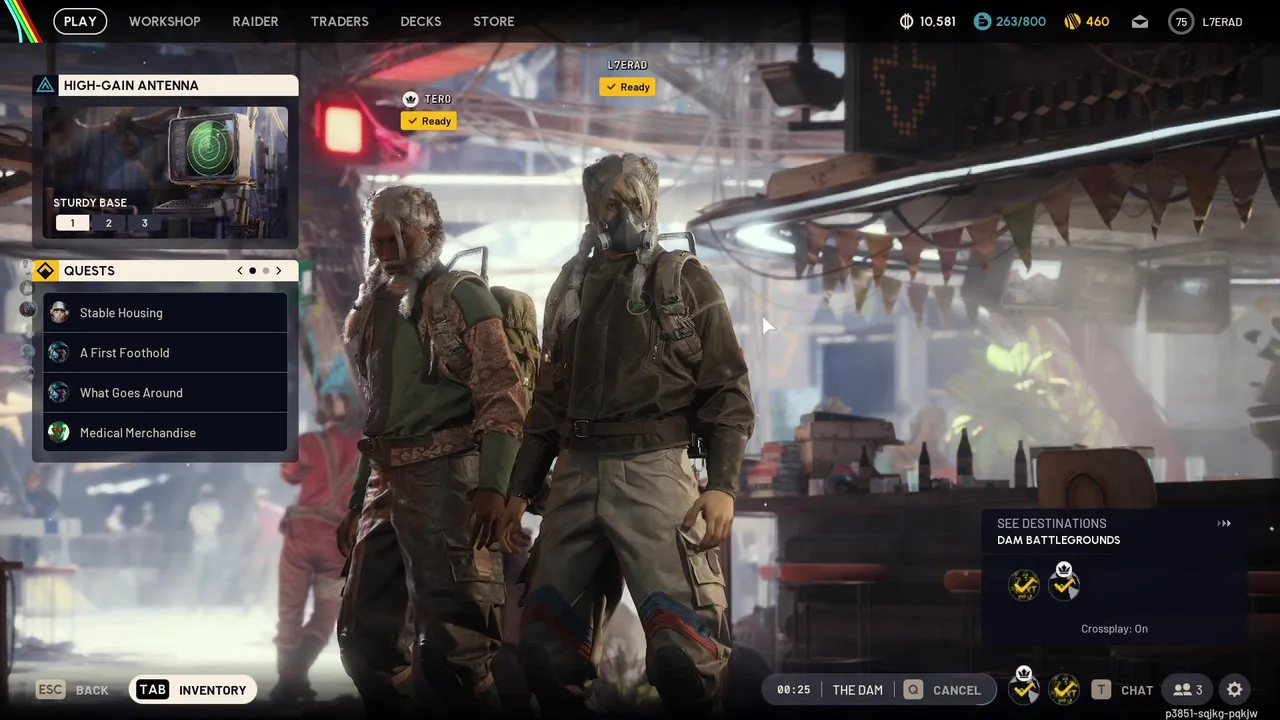Open the STORE tab
The height and width of the screenshot is (720, 1280).
[x=494, y=21]
